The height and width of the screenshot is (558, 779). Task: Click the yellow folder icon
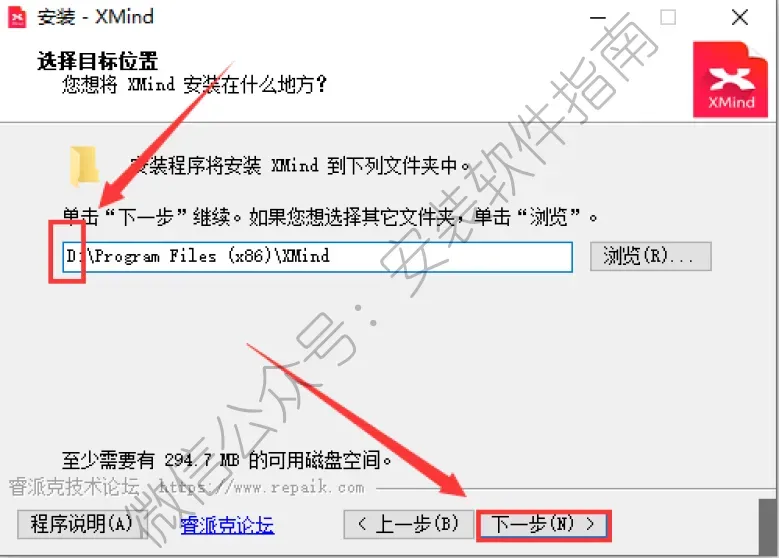click(x=84, y=167)
